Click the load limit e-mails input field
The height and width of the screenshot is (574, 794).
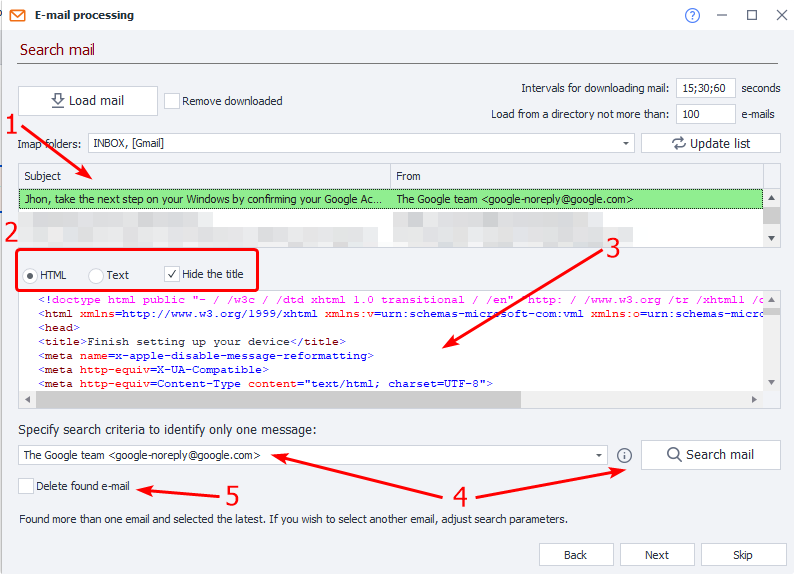click(x=707, y=114)
